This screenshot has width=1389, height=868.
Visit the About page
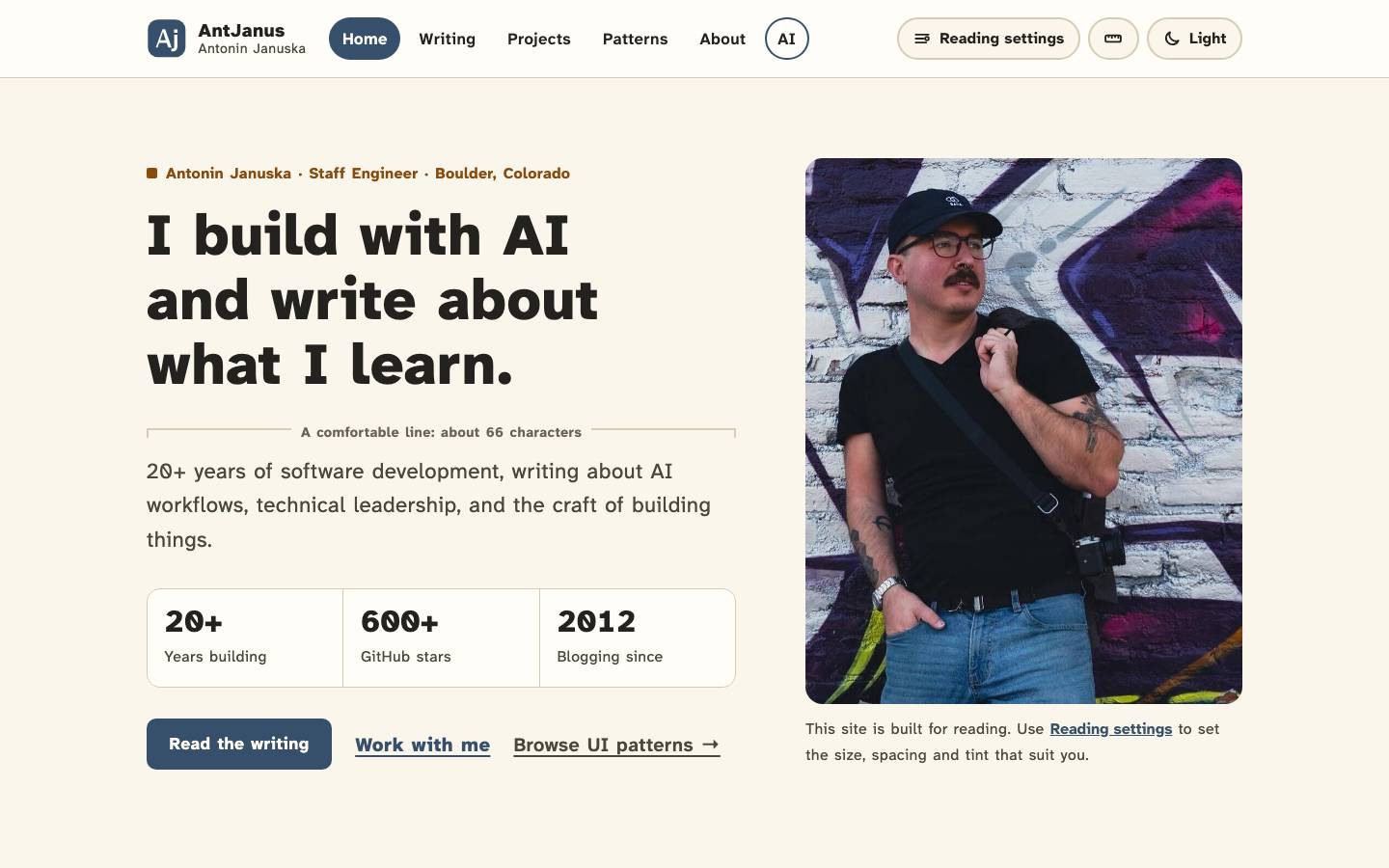722,39
